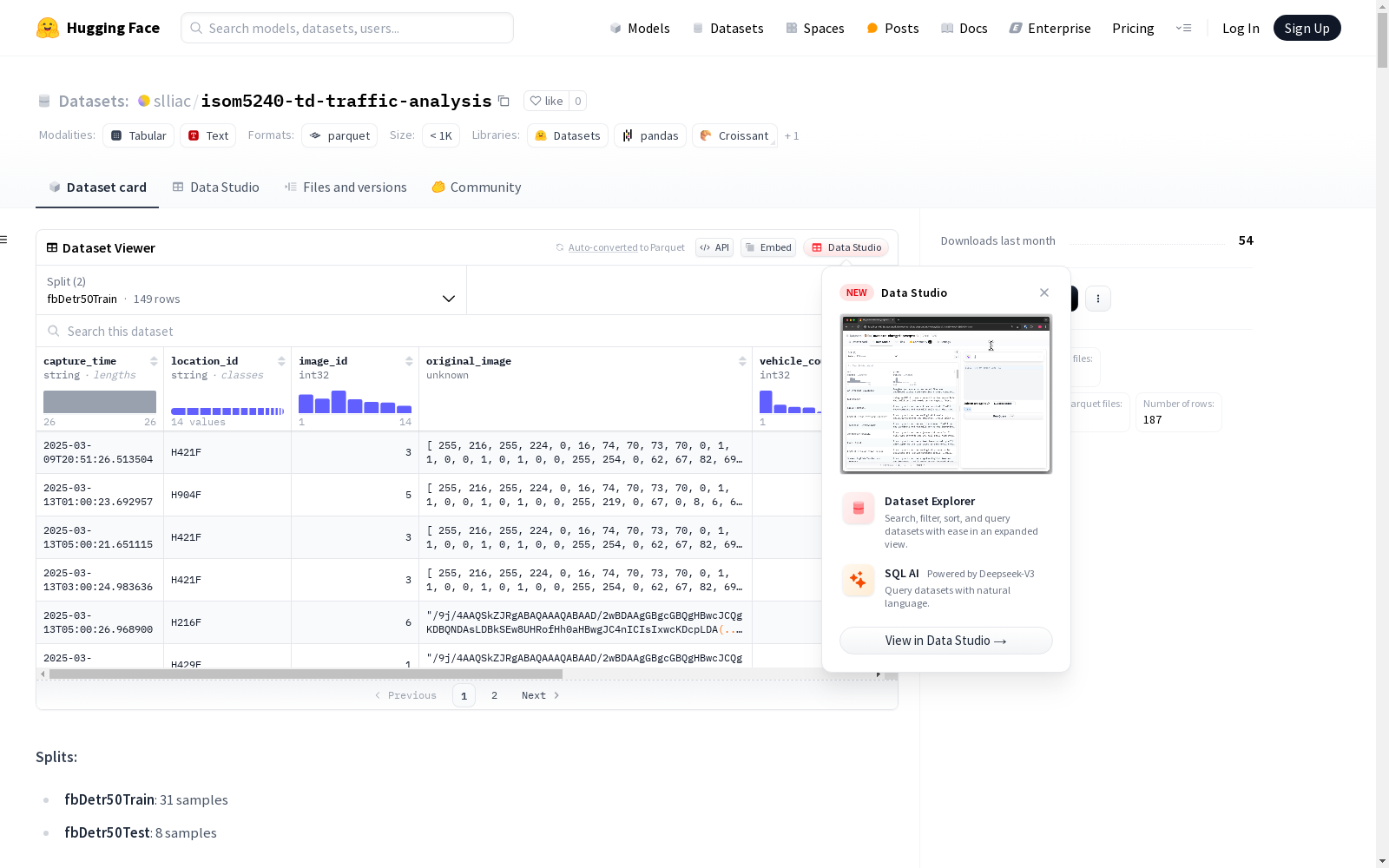The image size is (1389, 868).
Task: Click the Datasets library tag
Action: pos(568,135)
